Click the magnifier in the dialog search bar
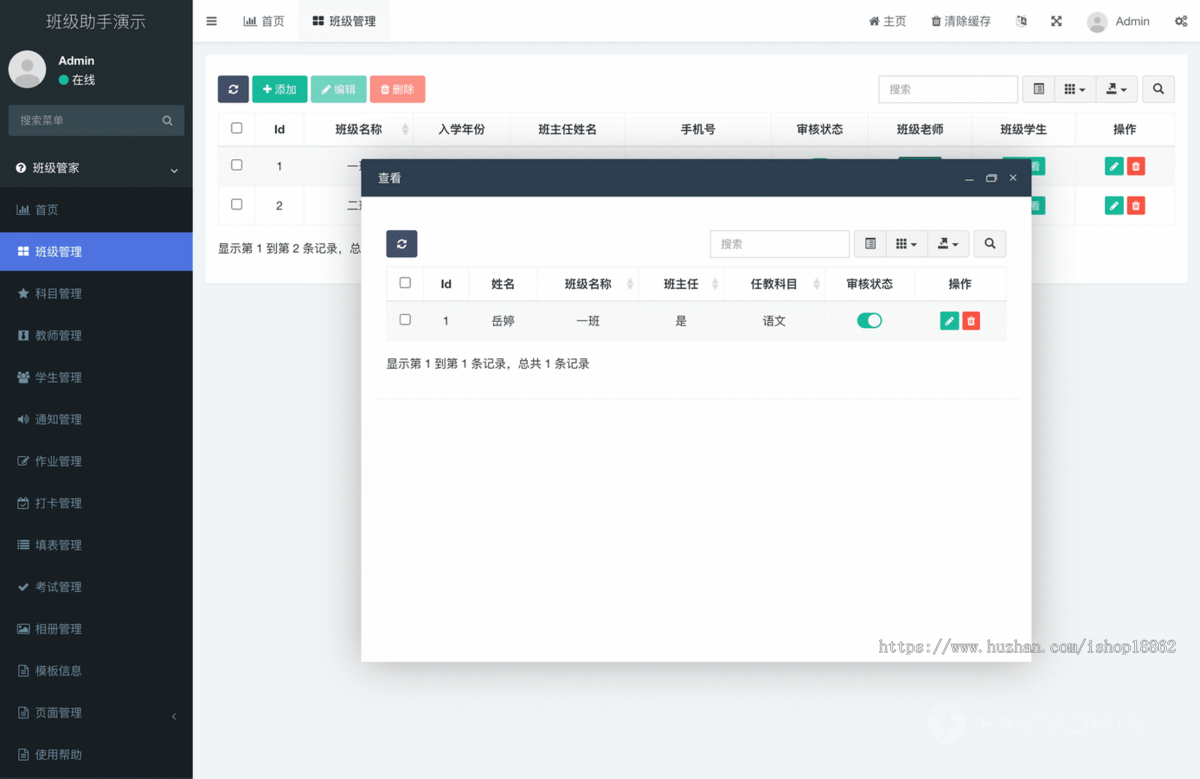The height and width of the screenshot is (779, 1200). pyautogui.click(x=990, y=243)
